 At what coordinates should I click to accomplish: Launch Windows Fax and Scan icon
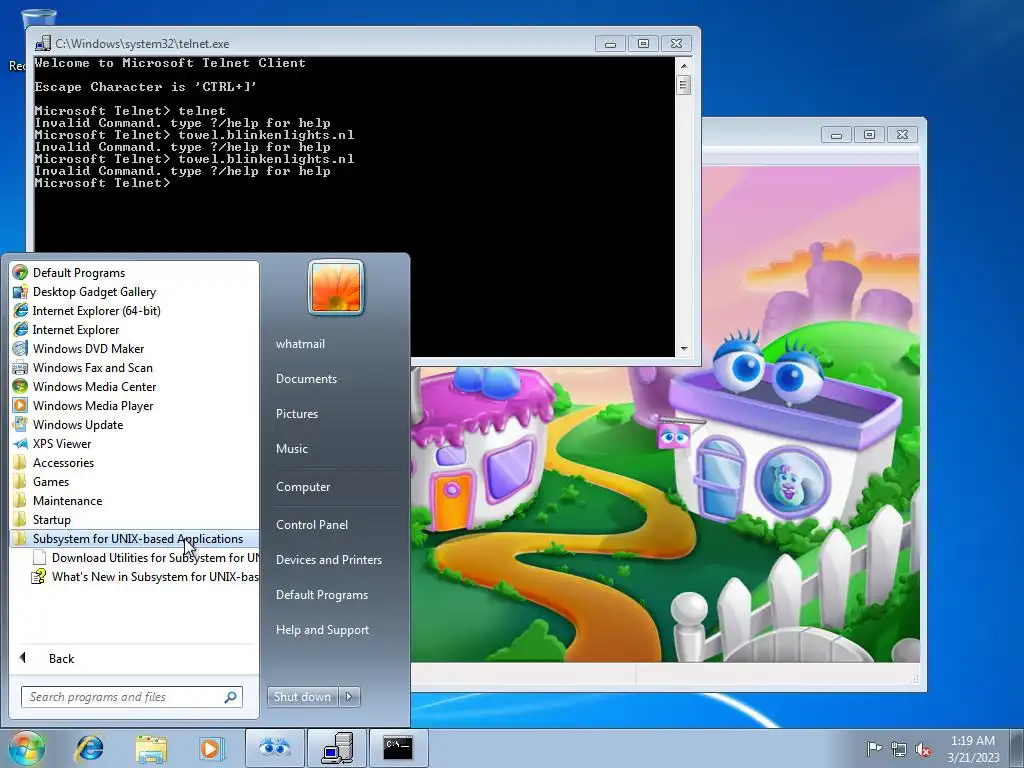tap(20, 368)
